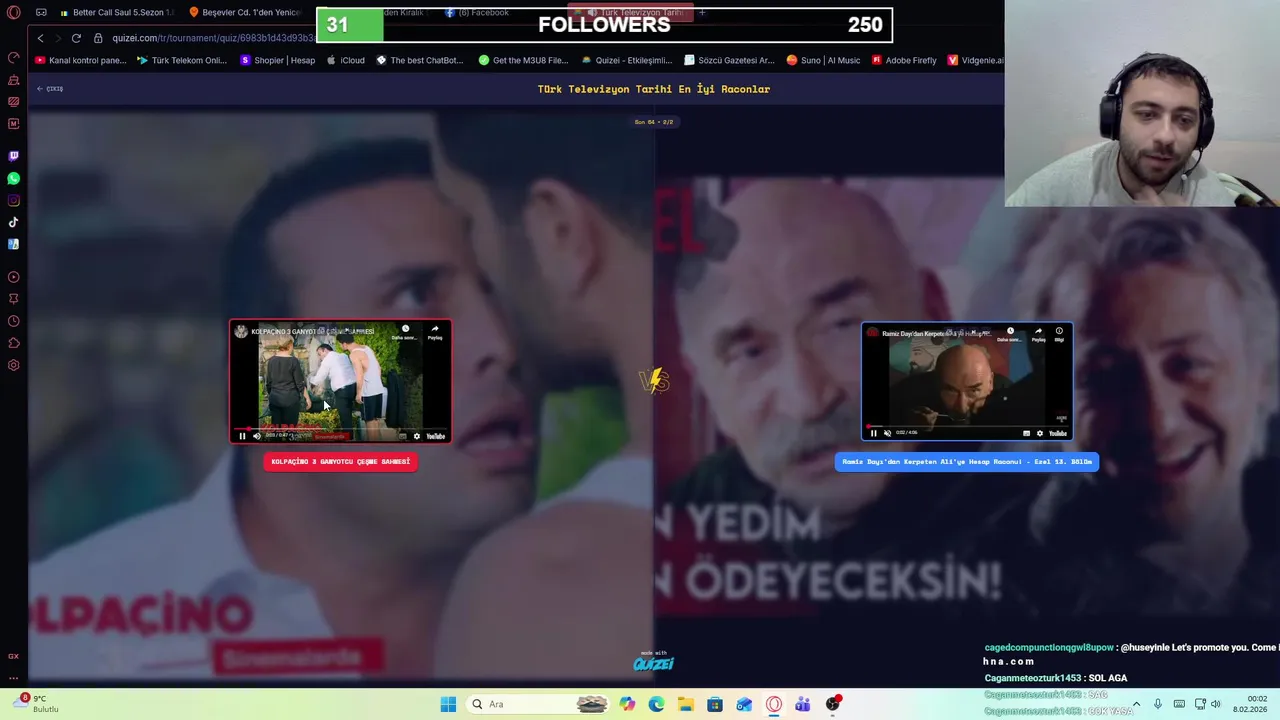Share the Ramiz Dayı video with Paylaş
1280x720 pixels.
(1038, 334)
